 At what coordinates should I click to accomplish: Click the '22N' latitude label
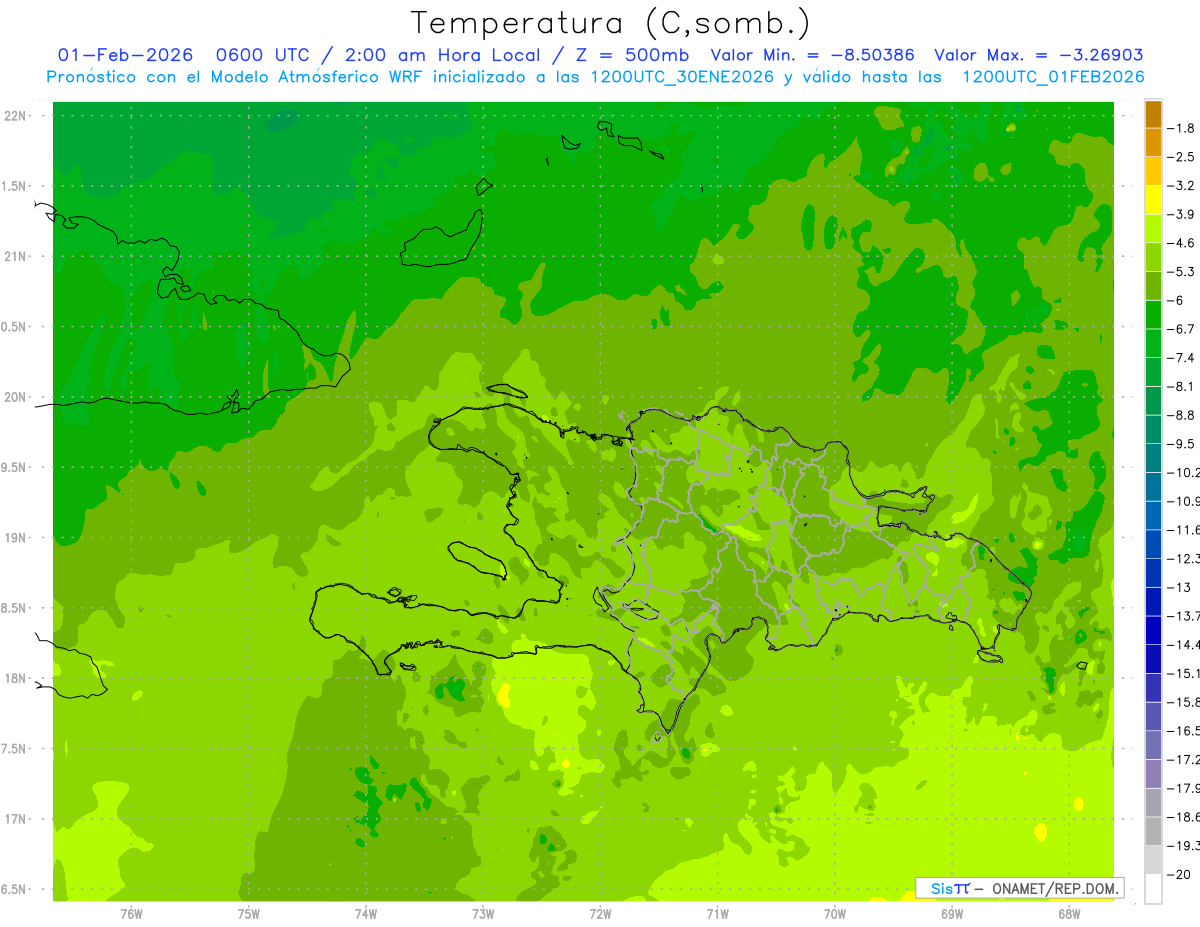click(x=15, y=116)
